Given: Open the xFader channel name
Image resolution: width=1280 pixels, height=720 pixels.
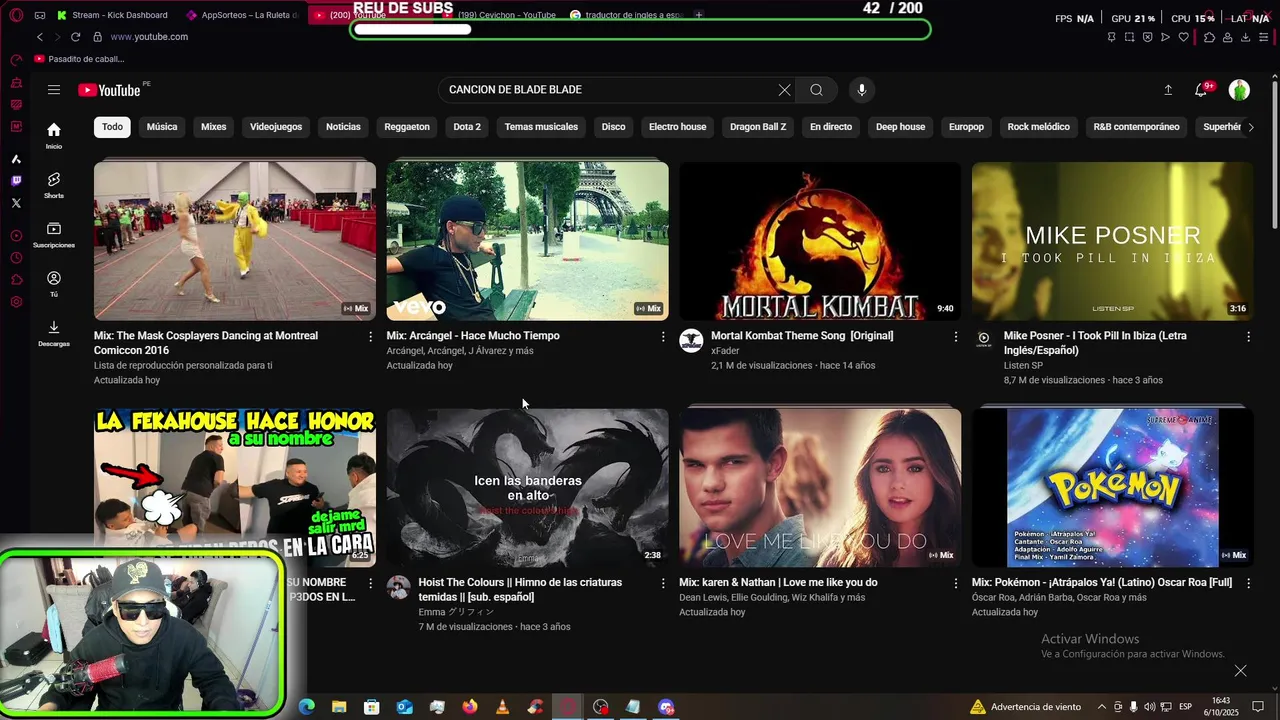Looking at the screenshot, I should [x=725, y=351].
